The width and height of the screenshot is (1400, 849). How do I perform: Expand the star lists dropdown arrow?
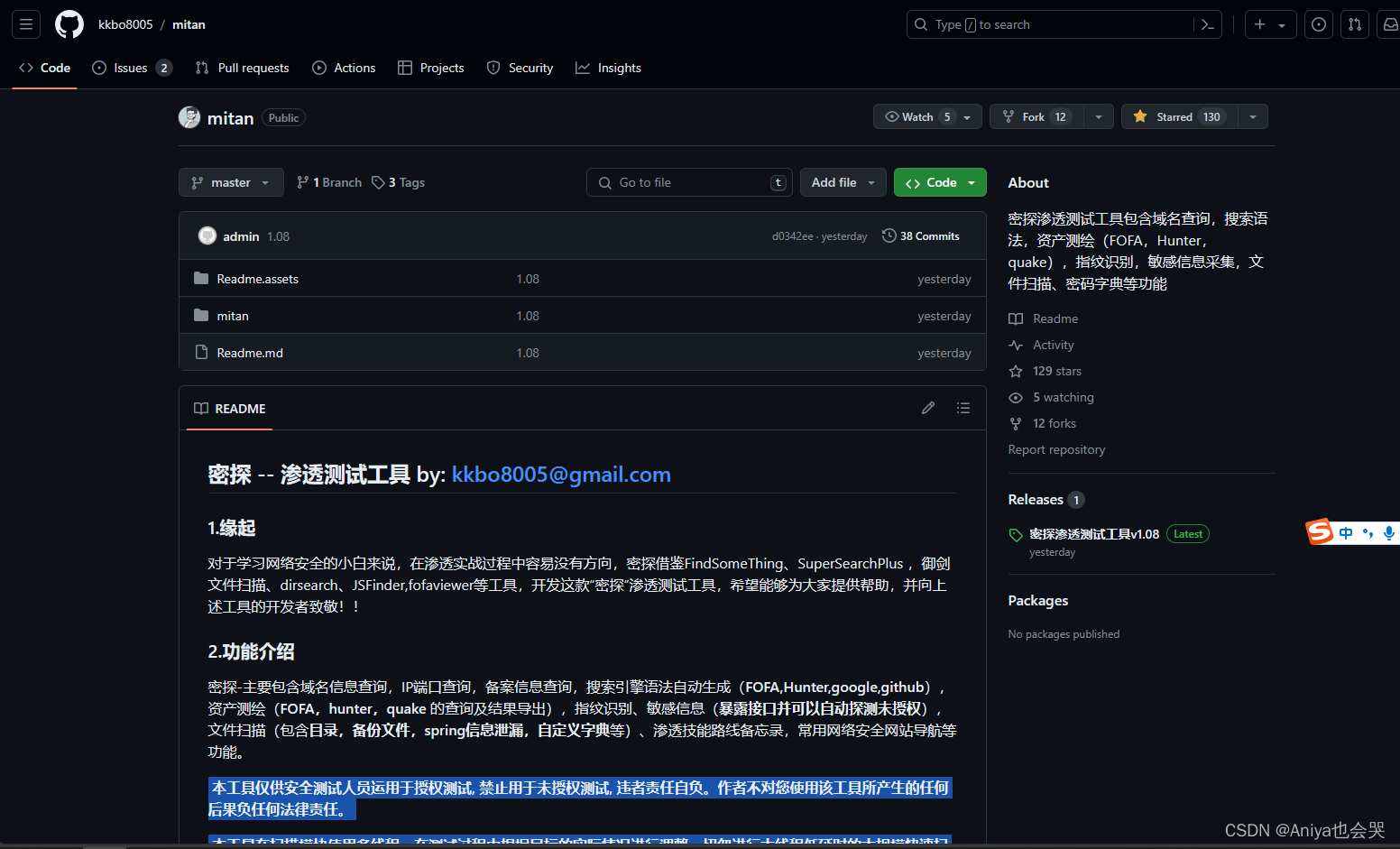click(x=1253, y=116)
